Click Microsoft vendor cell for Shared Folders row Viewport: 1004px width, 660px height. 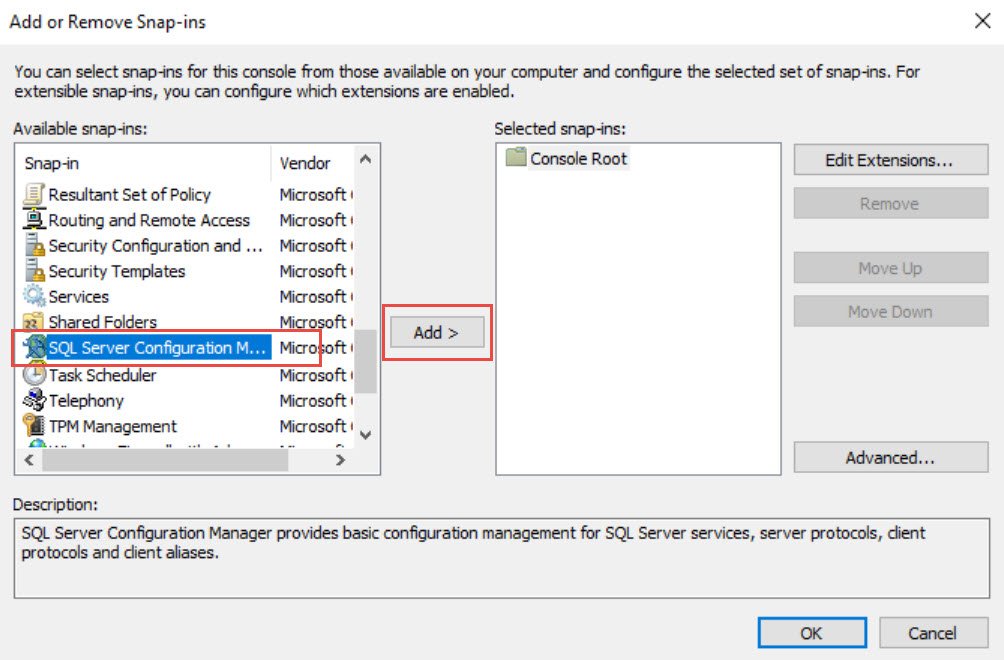pyautogui.click(x=314, y=321)
